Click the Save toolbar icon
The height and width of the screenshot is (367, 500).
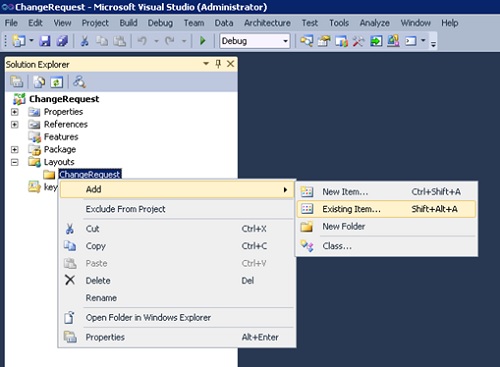click(45, 41)
